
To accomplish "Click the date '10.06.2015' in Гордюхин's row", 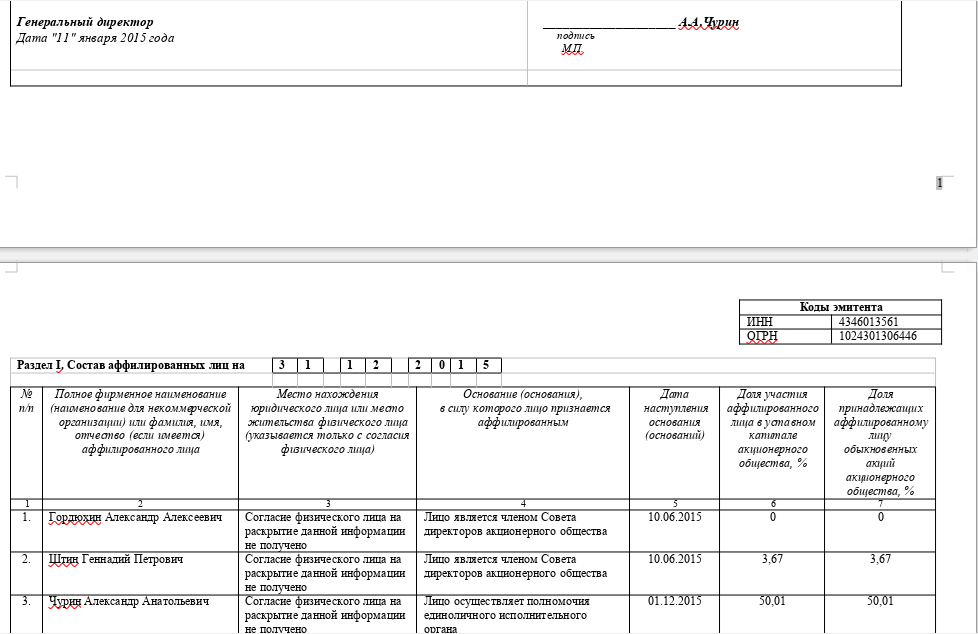I will point(674,517).
